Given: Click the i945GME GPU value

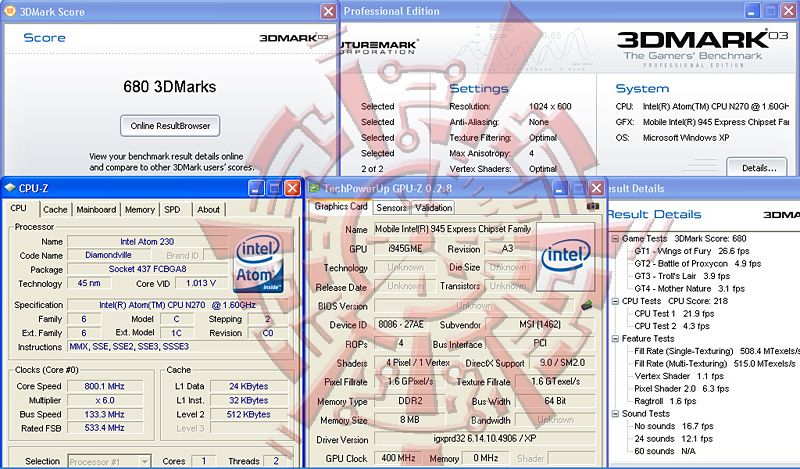Looking at the screenshot, I should point(405,249).
